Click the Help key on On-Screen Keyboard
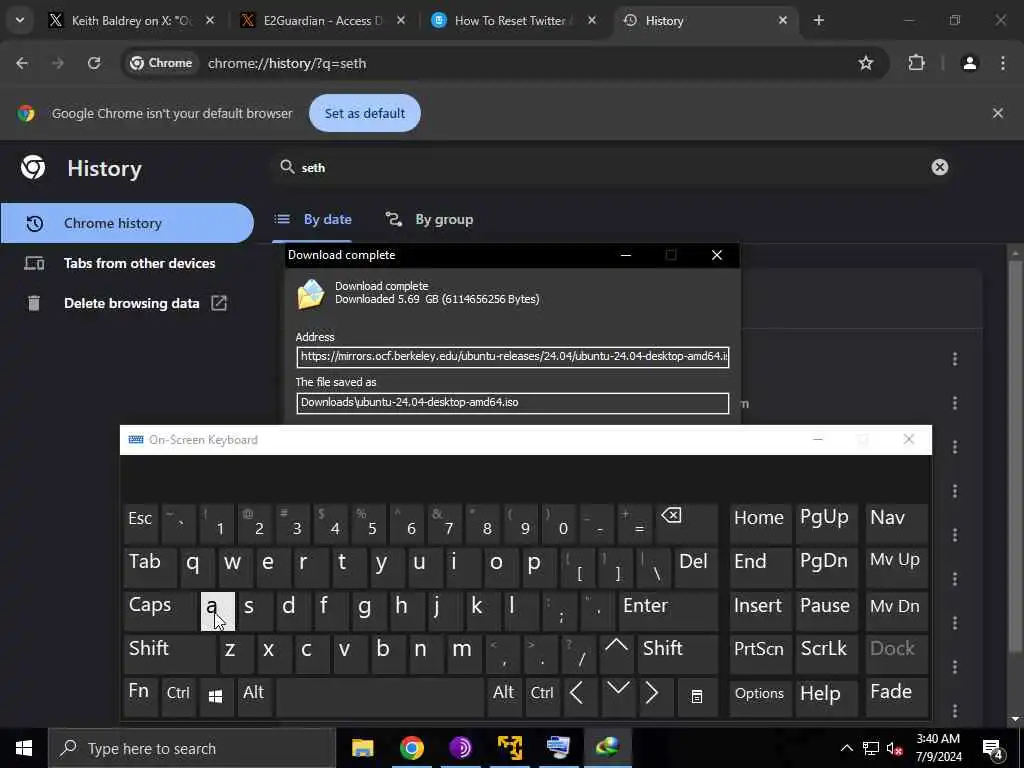The width and height of the screenshot is (1024, 768). (x=826, y=697)
